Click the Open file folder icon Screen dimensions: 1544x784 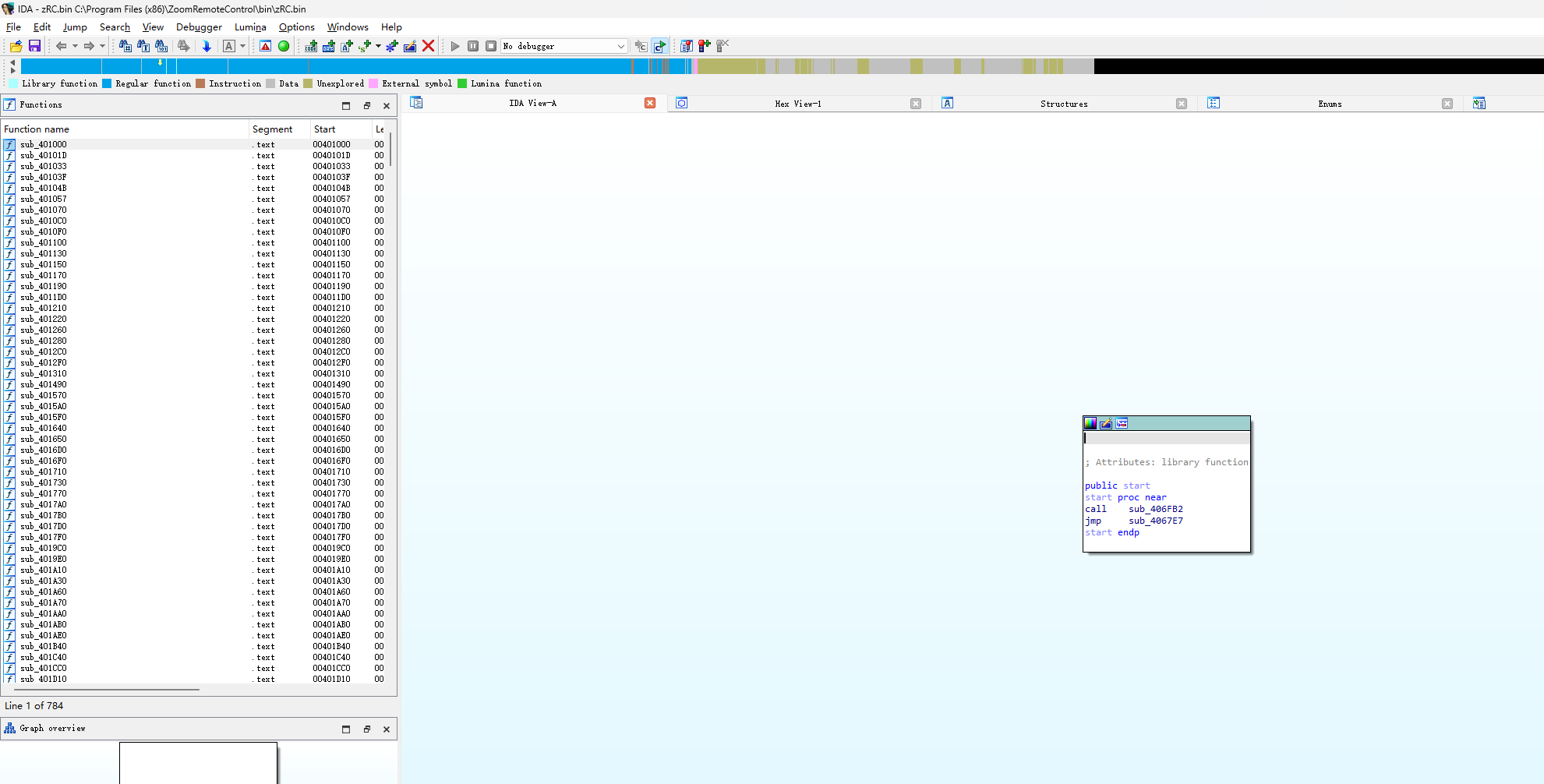click(x=16, y=46)
